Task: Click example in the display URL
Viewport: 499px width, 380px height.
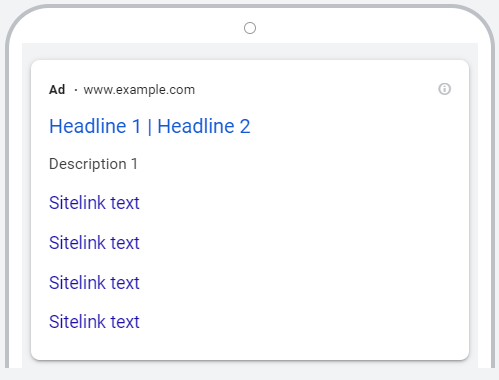Action: click(141, 90)
